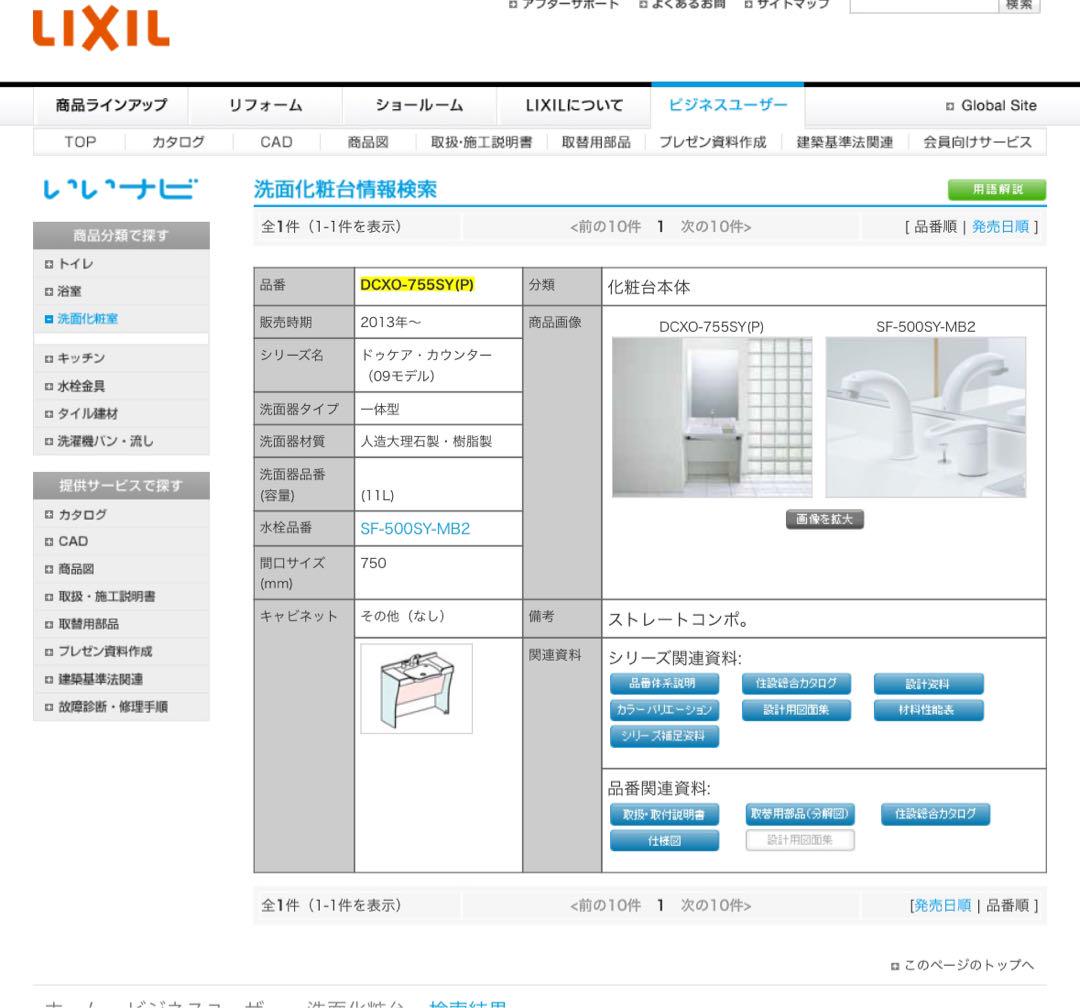Open 取扱・施工説明書 in the sidebar service list
Image resolution: width=1080 pixels, height=1008 pixels.
click(x=121, y=597)
